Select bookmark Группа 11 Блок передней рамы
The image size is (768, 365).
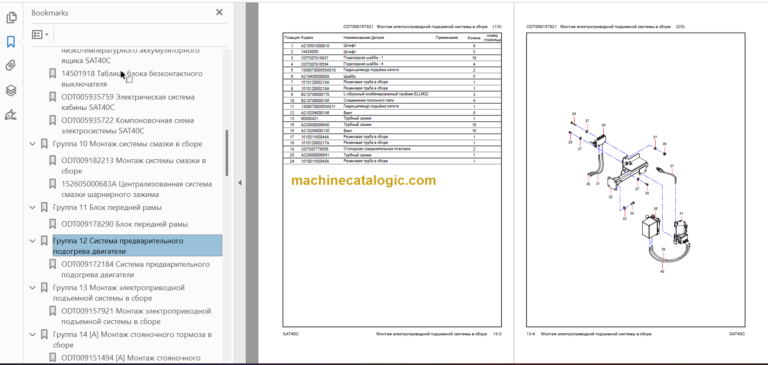click(x=107, y=208)
